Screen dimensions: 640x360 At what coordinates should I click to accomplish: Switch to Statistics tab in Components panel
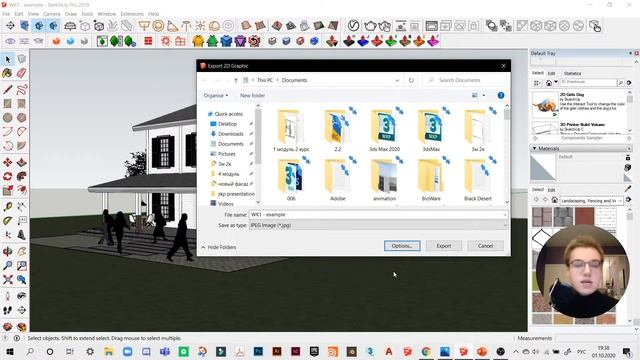572,73
